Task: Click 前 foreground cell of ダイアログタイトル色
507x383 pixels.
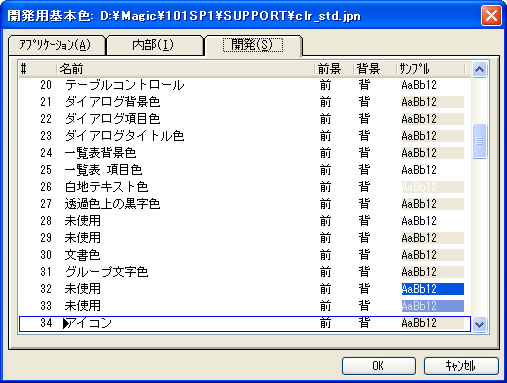Action: coord(326,136)
